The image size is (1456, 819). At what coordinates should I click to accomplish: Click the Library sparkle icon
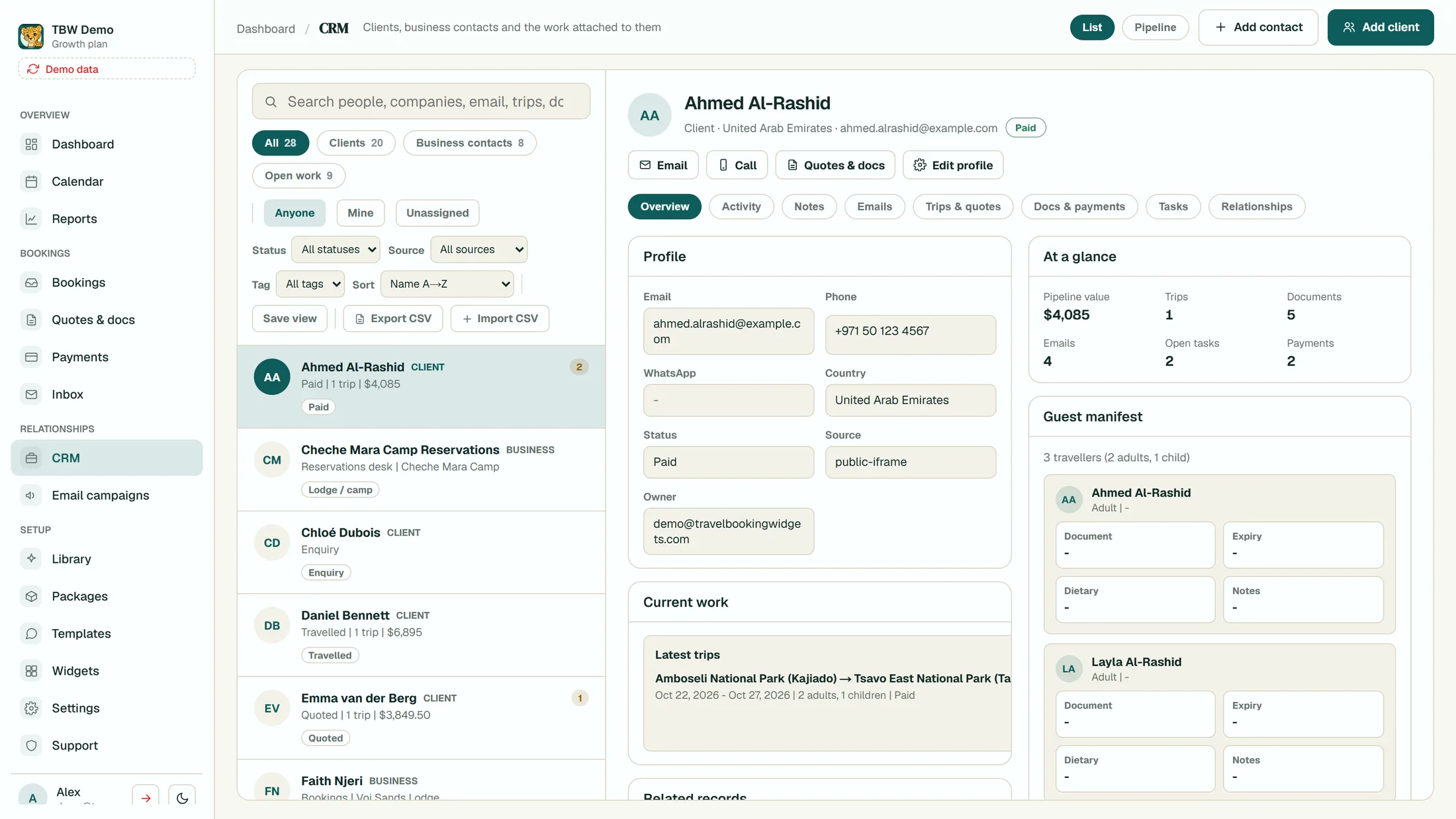click(31, 559)
